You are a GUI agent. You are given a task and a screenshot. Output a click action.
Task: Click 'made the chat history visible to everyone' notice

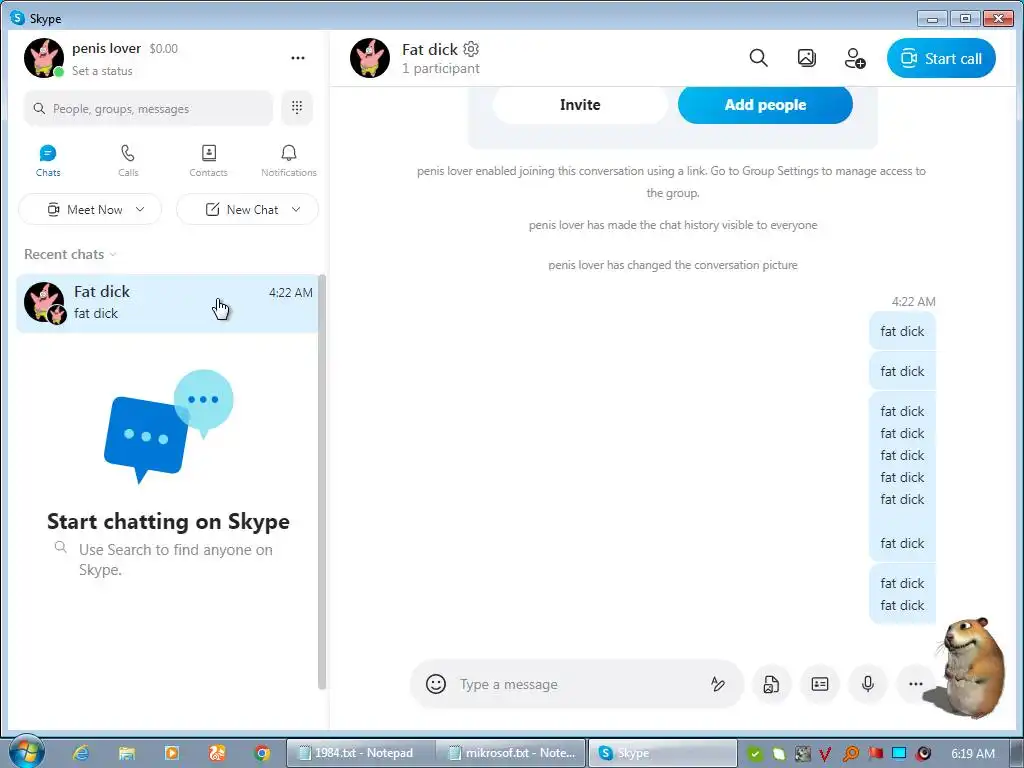673,225
